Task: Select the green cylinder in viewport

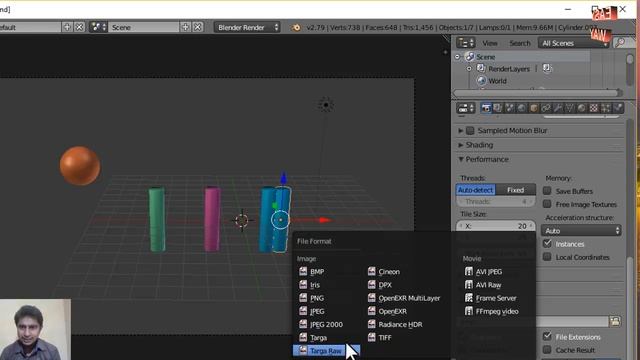Action: click(157, 220)
